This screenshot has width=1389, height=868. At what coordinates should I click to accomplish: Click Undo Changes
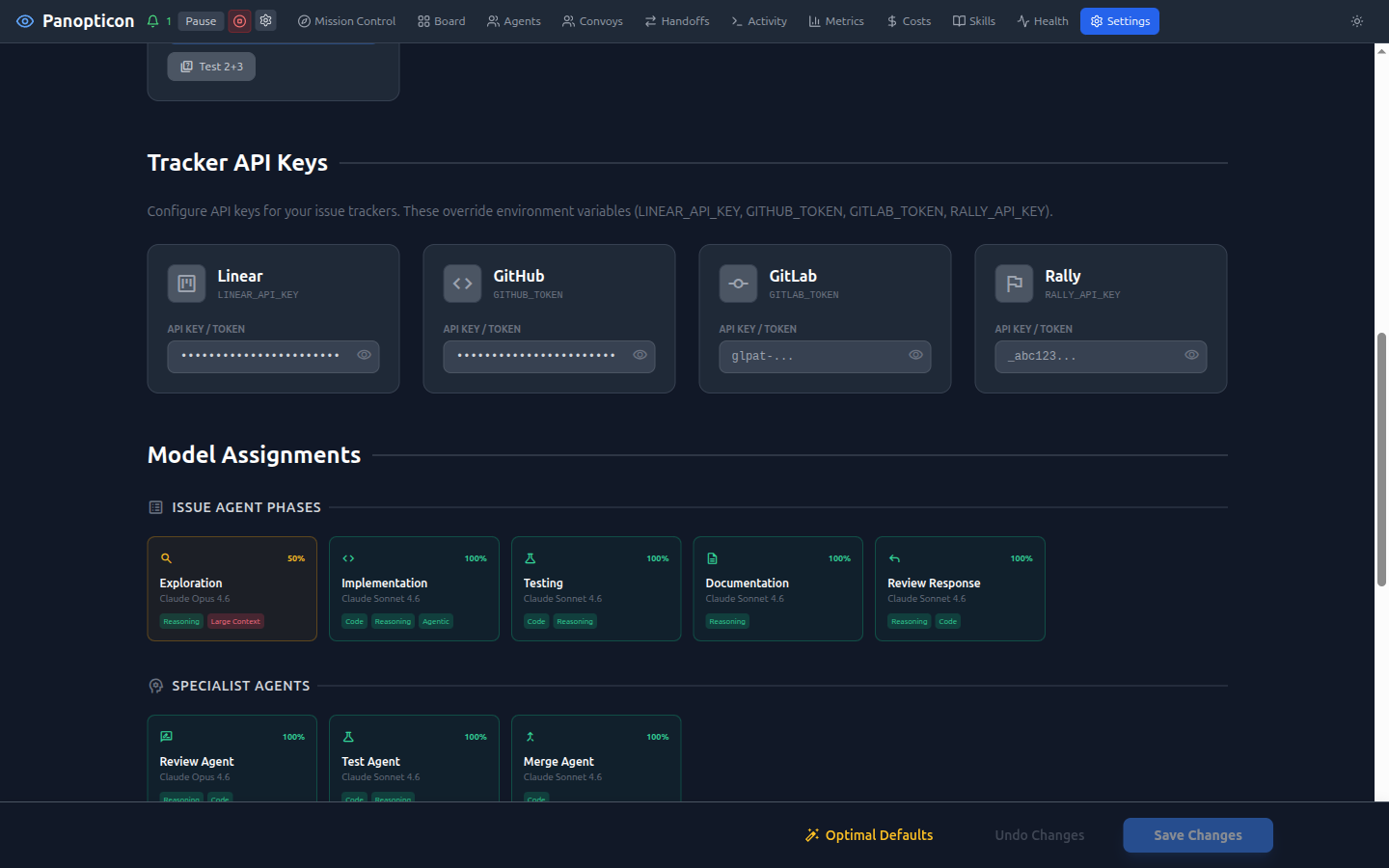[x=1040, y=835]
